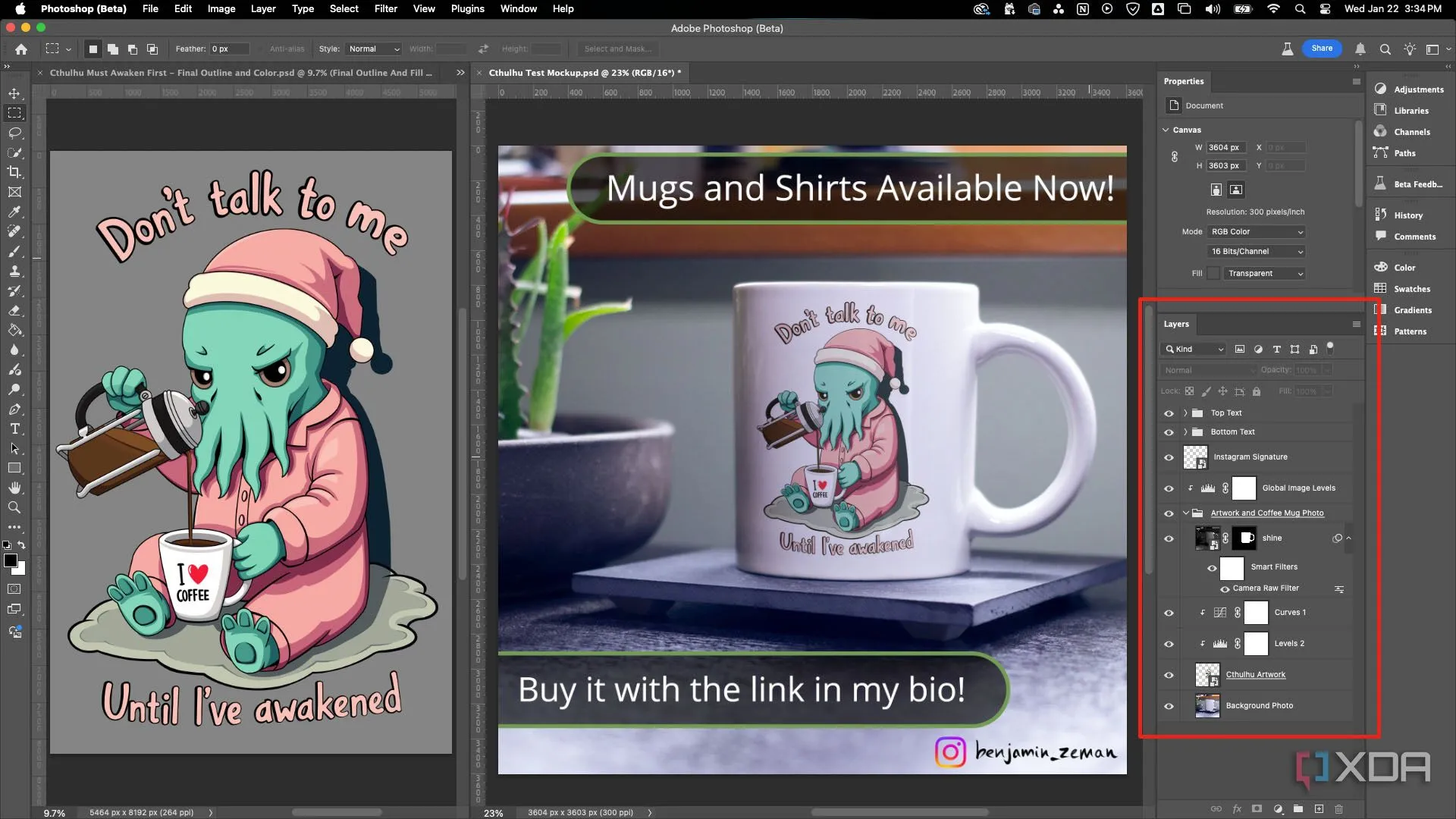The height and width of the screenshot is (819, 1456).
Task: Open the Filter menu
Action: (385, 8)
